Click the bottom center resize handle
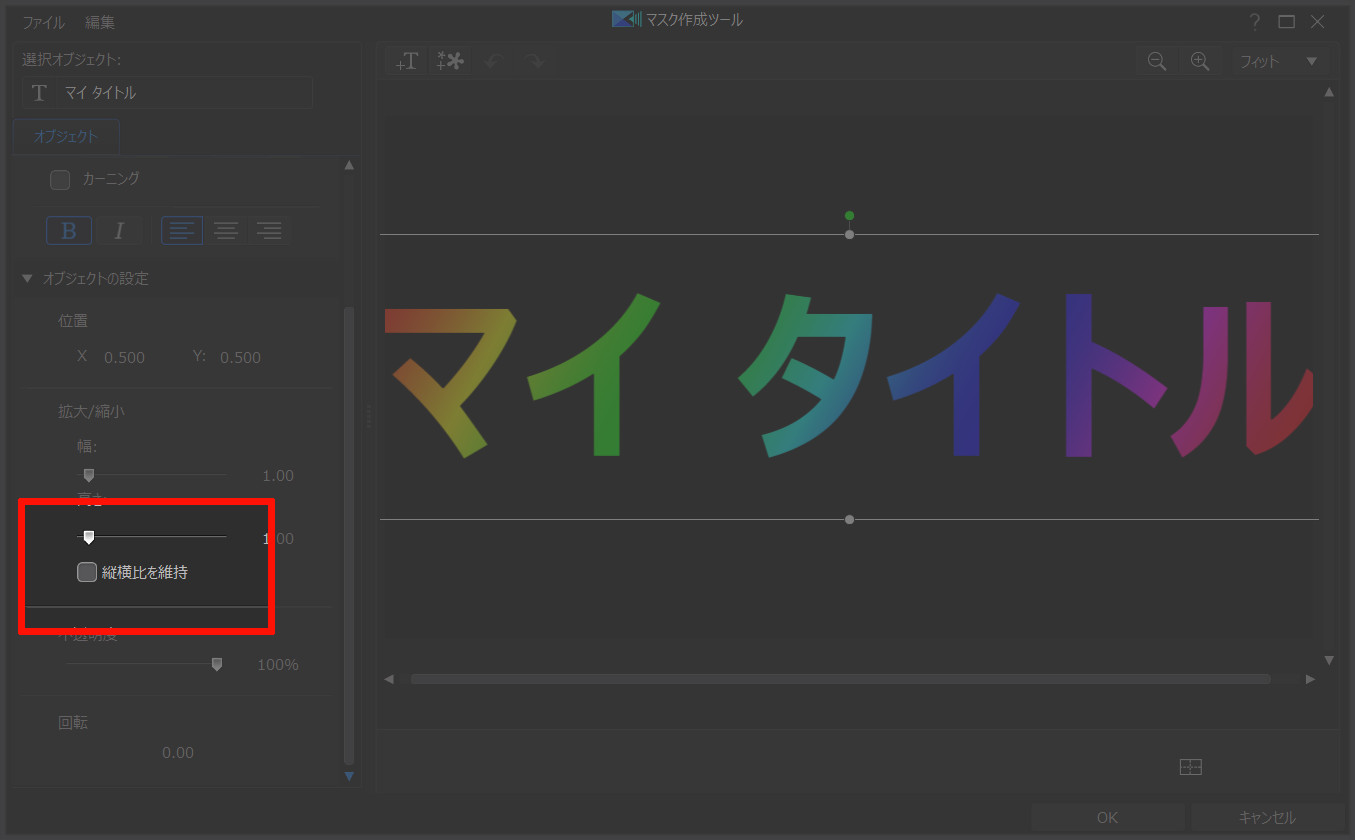This screenshot has height=840, width=1355. click(x=849, y=520)
